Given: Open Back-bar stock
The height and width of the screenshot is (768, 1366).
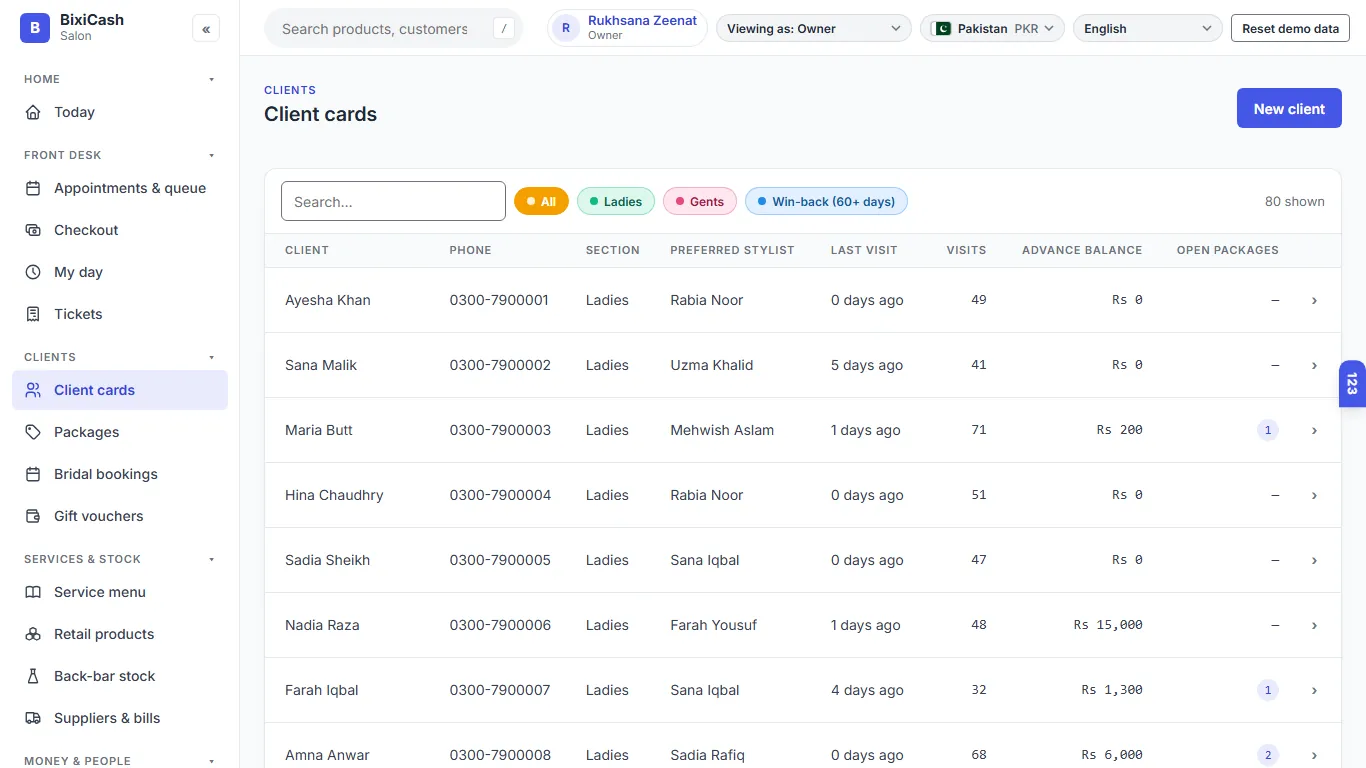Looking at the screenshot, I should coord(120,676).
